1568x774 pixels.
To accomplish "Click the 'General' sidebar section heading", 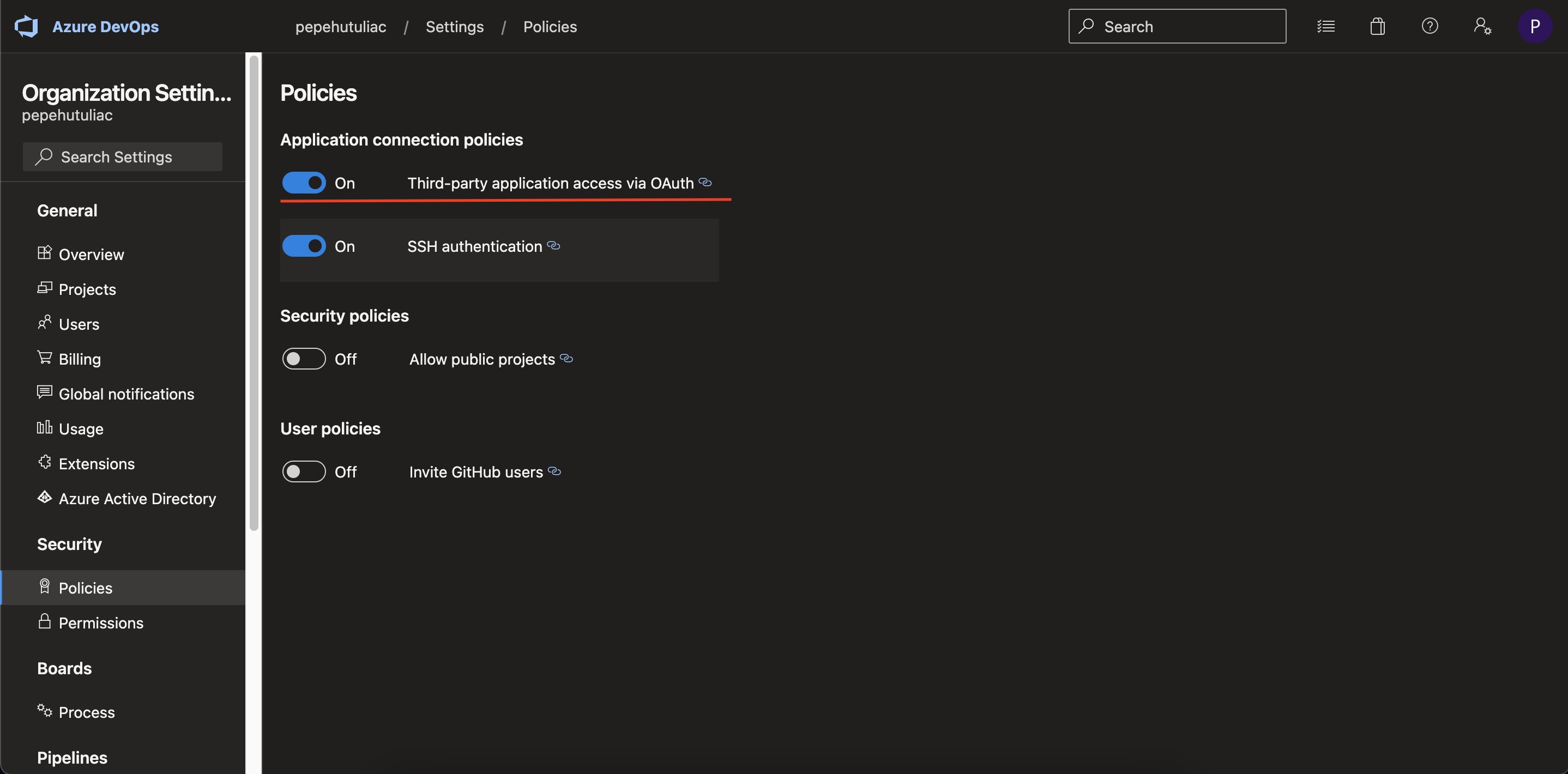I will (x=67, y=210).
